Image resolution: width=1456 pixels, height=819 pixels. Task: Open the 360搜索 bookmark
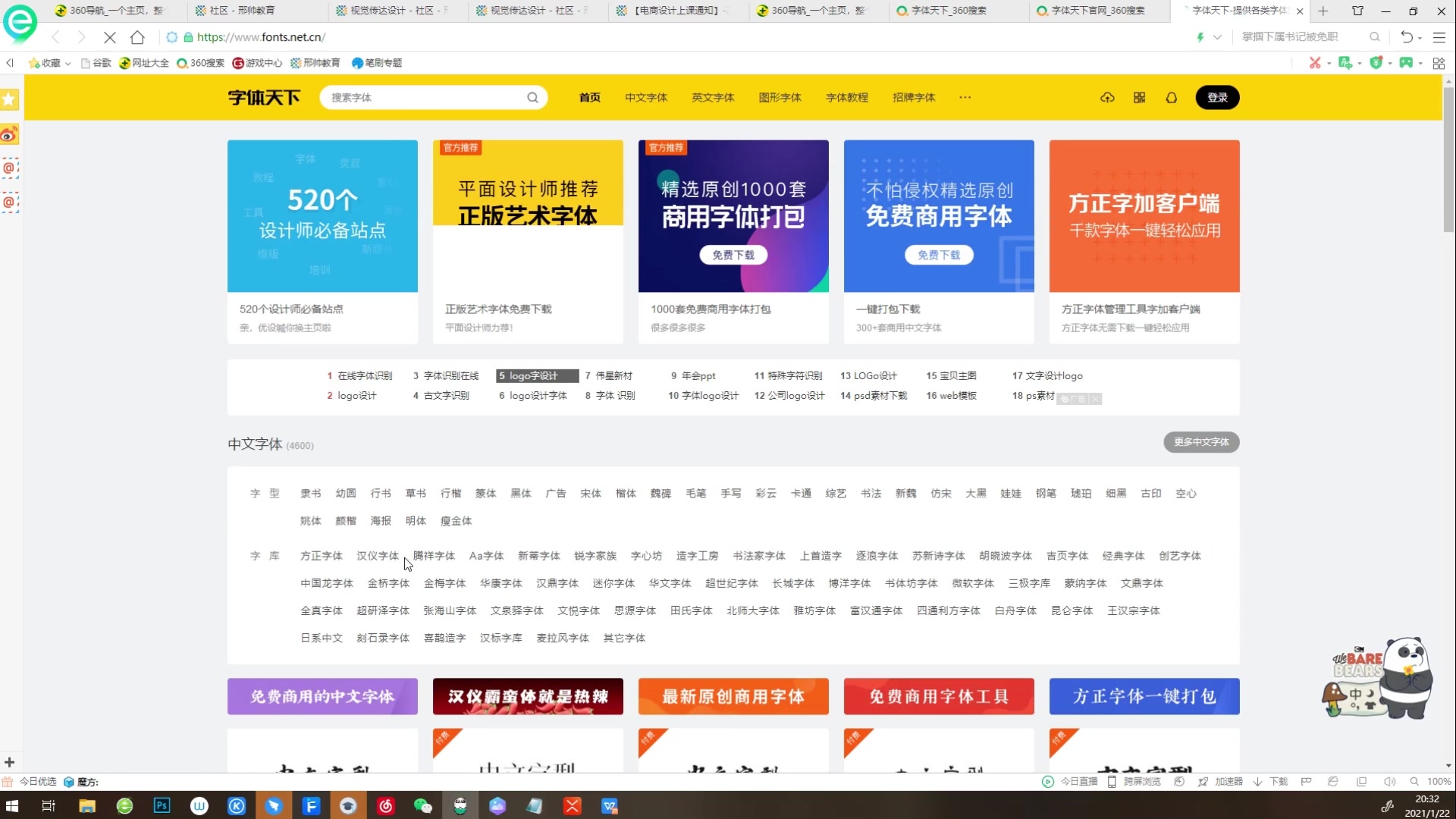(x=200, y=63)
